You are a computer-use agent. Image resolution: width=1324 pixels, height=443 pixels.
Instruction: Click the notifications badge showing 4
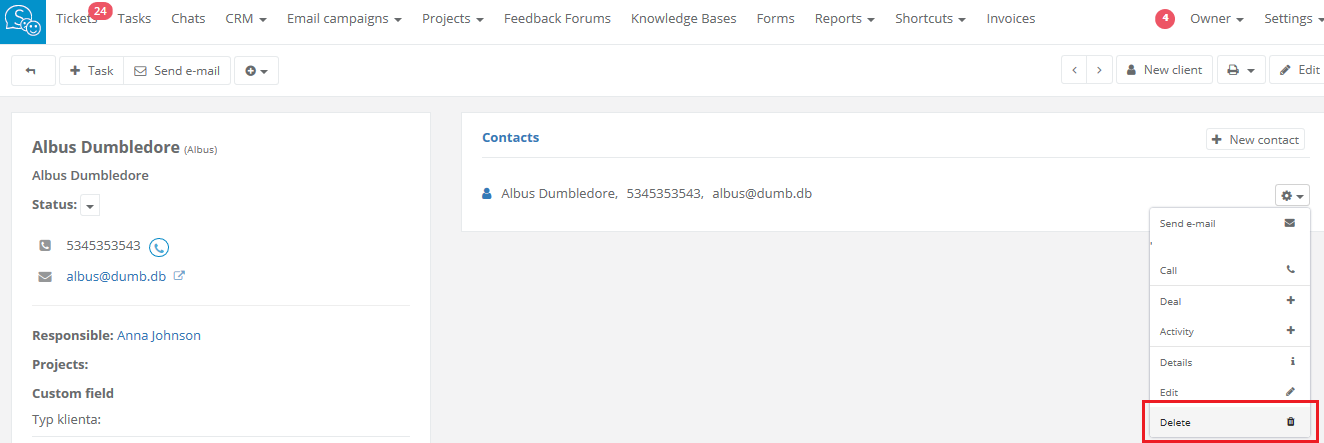coord(1164,19)
